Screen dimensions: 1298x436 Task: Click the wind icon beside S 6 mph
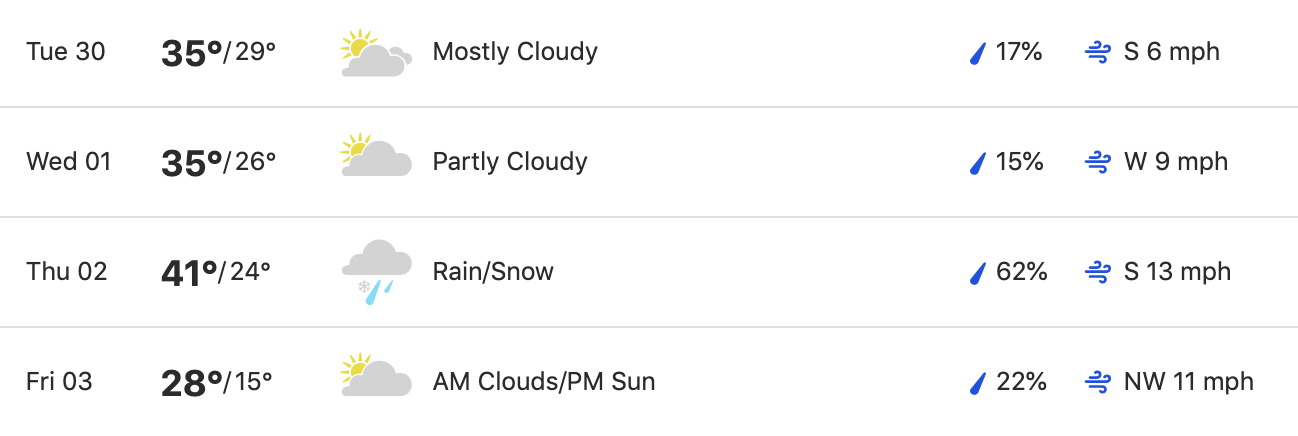click(1098, 53)
